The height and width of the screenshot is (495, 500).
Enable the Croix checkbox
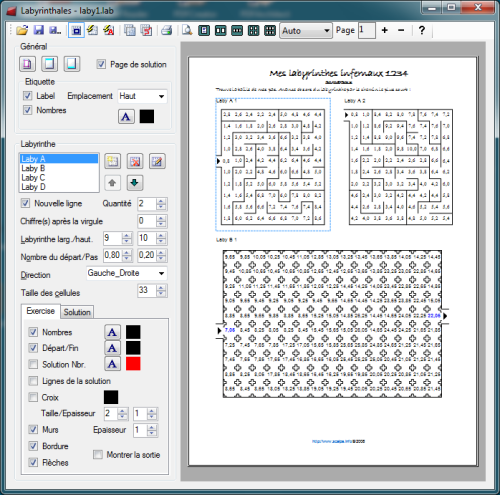click(33, 397)
